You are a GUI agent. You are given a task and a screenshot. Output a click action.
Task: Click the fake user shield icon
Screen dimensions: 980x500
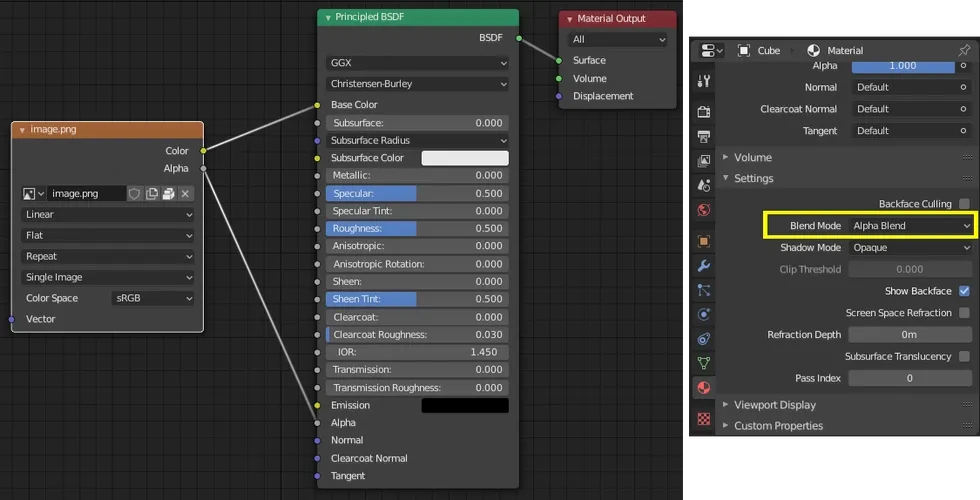pyautogui.click(x=135, y=193)
